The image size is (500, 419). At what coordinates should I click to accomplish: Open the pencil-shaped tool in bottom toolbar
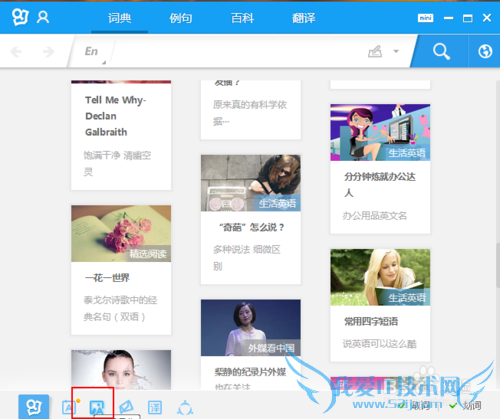126,407
